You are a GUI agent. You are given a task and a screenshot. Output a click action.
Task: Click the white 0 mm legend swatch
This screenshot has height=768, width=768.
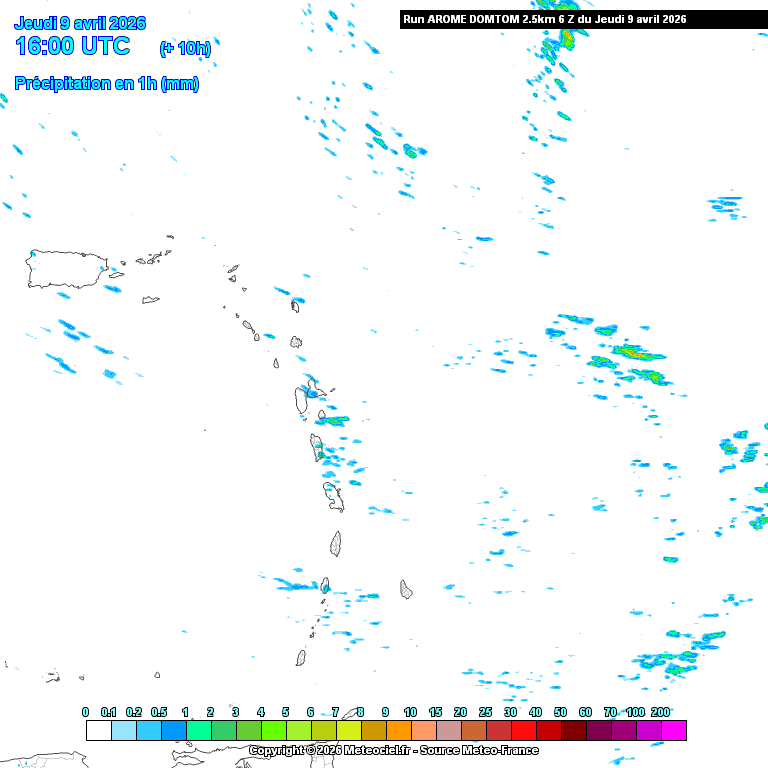[x=98, y=731]
